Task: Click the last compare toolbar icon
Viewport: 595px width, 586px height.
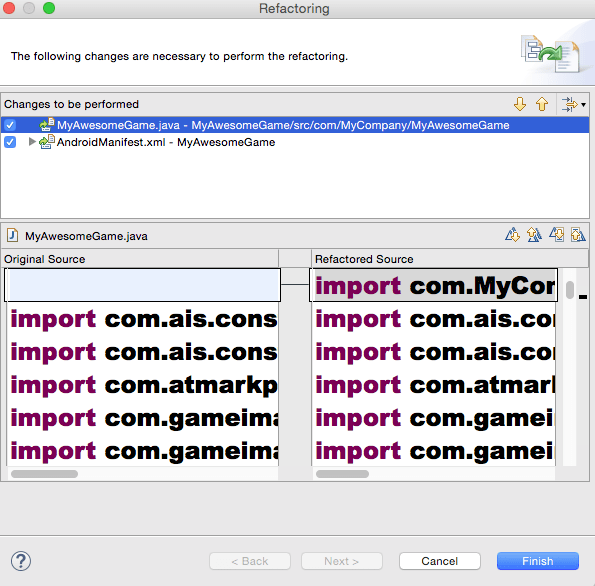Action: 578,235
